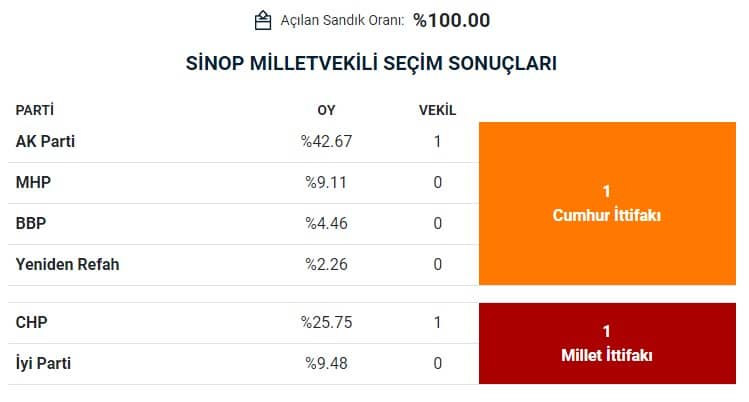The height and width of the screenshot is (402, 749).
Task: Click the orange Cumhur İttifakı block
Action: (x=607, y=203)
